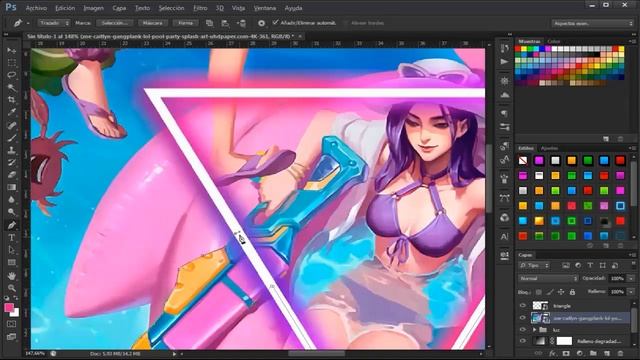640x360 pixels.
Task: Open the Capas panel menu
Action: coord(632,255)
